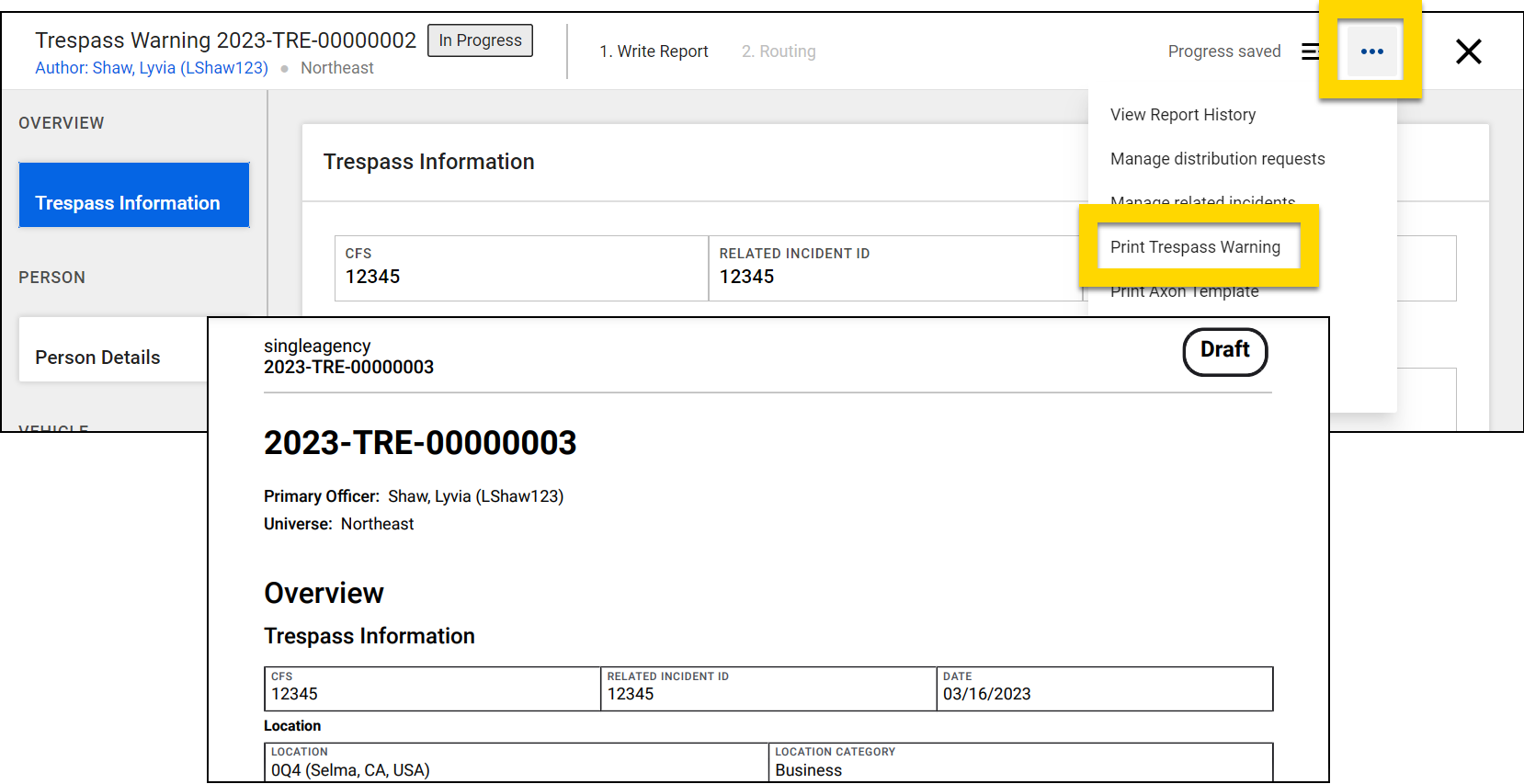1524x784 pixels.
Task: Choose View Report History
Action: pyautogui.click(x=1182, y=115)
